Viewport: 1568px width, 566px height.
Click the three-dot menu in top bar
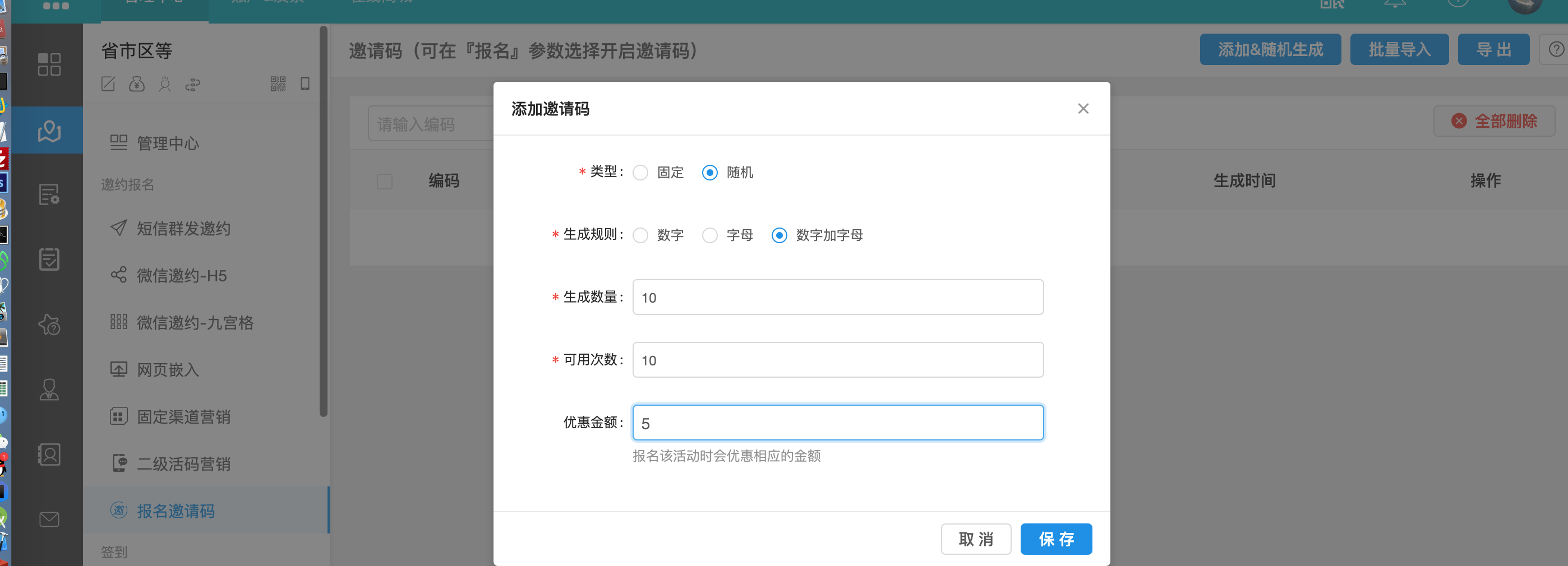pyautogui.click(x=56, y=6)
